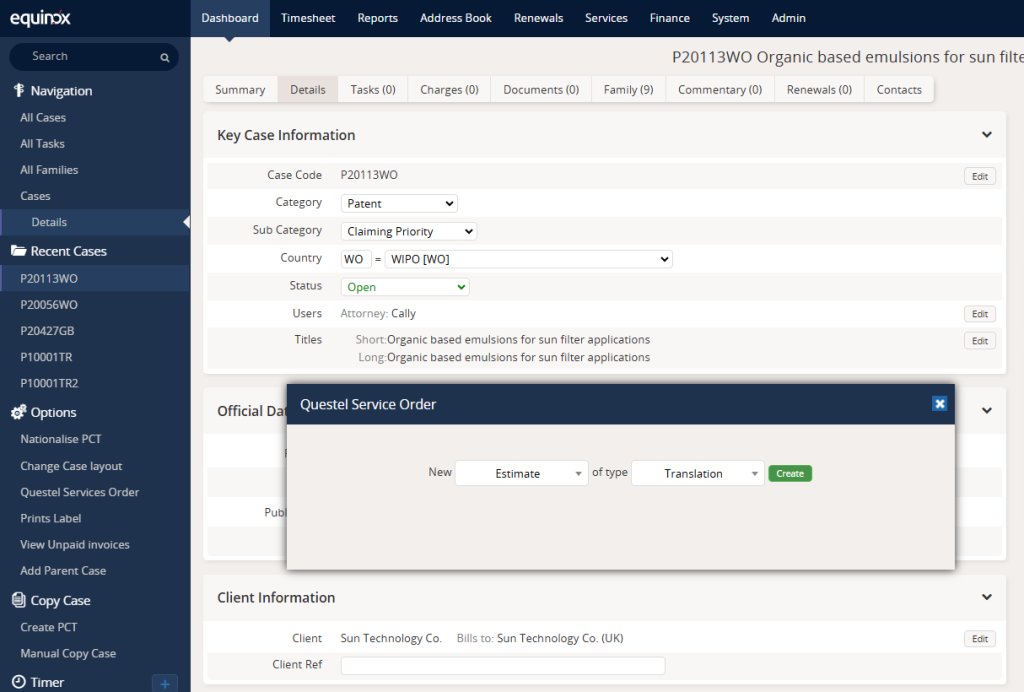
Task: Collapse the sidebar using the arrow handle
Action: pyautogui.click(x=186, y=222)
